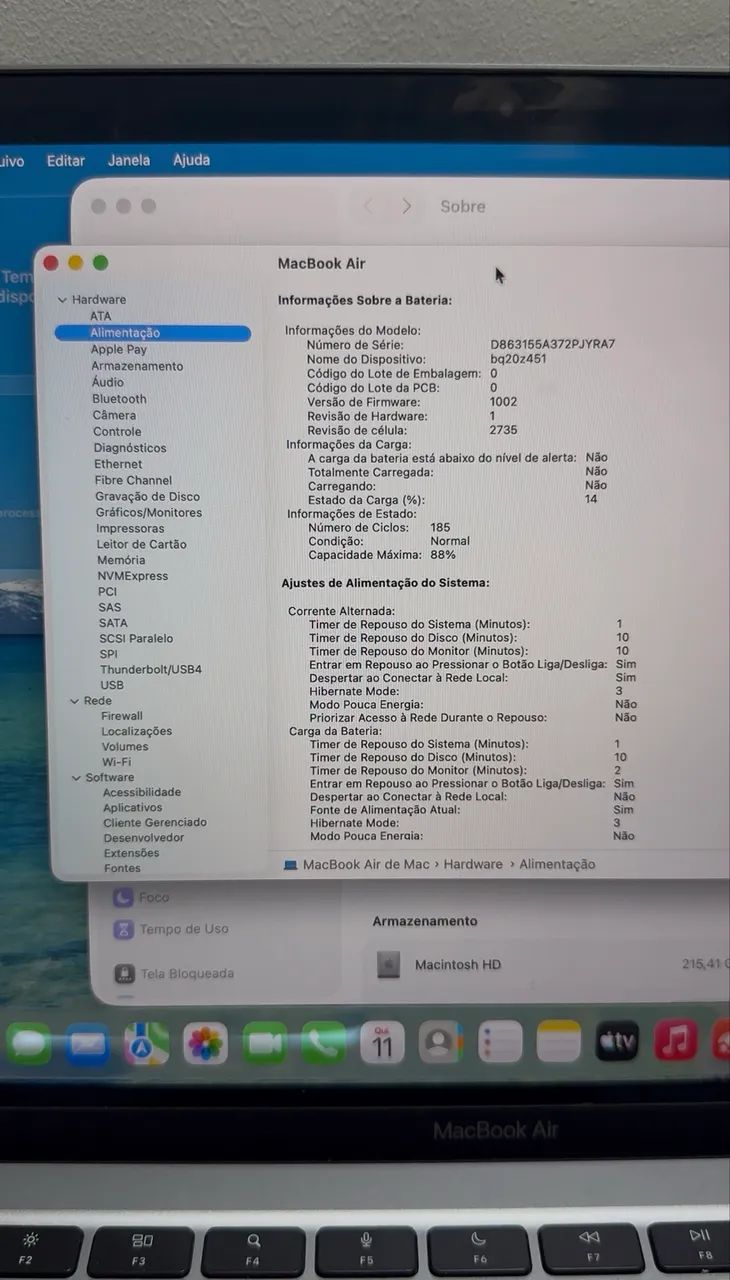Click the Foco moon icon in Settings sidebar
Viewport: 730px width, 1280px height.
[x=123, y=897]
